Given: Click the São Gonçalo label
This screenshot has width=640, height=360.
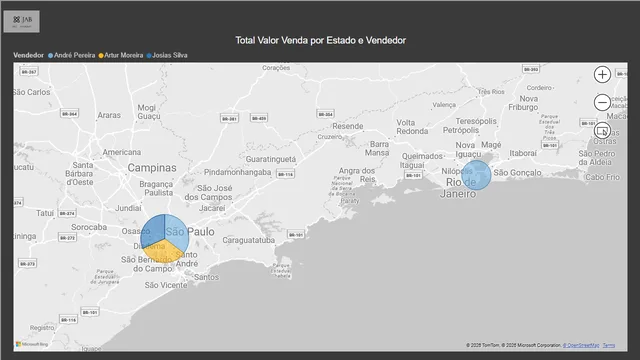Looking at the screenshot, I should [517, 173].
